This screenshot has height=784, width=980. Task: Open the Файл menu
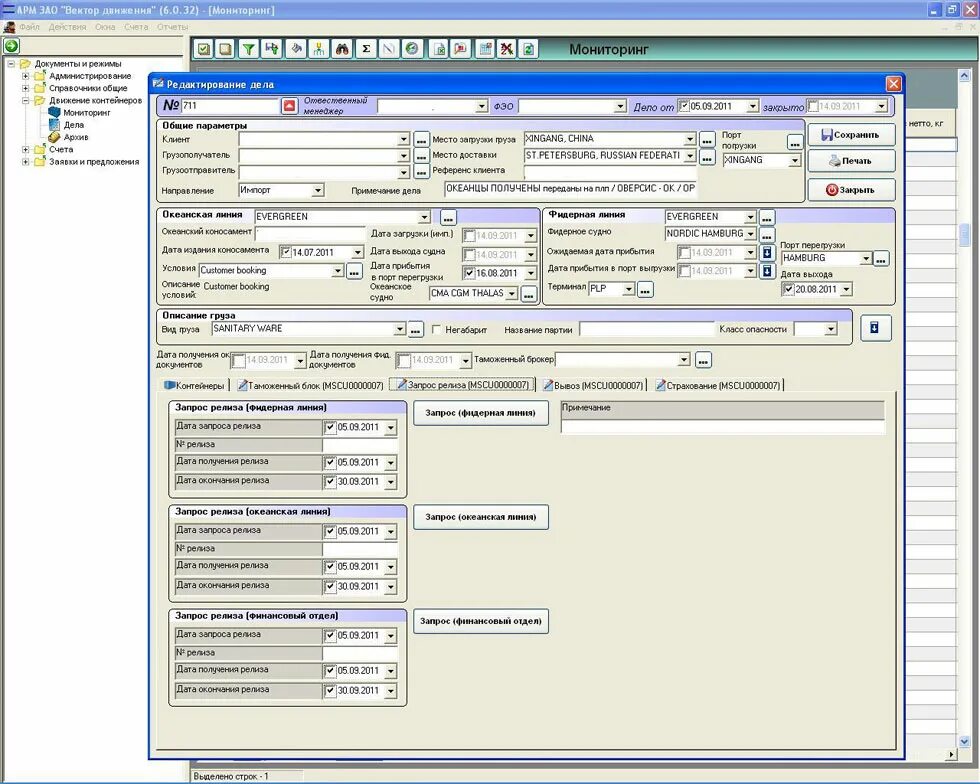coord(29,27)
